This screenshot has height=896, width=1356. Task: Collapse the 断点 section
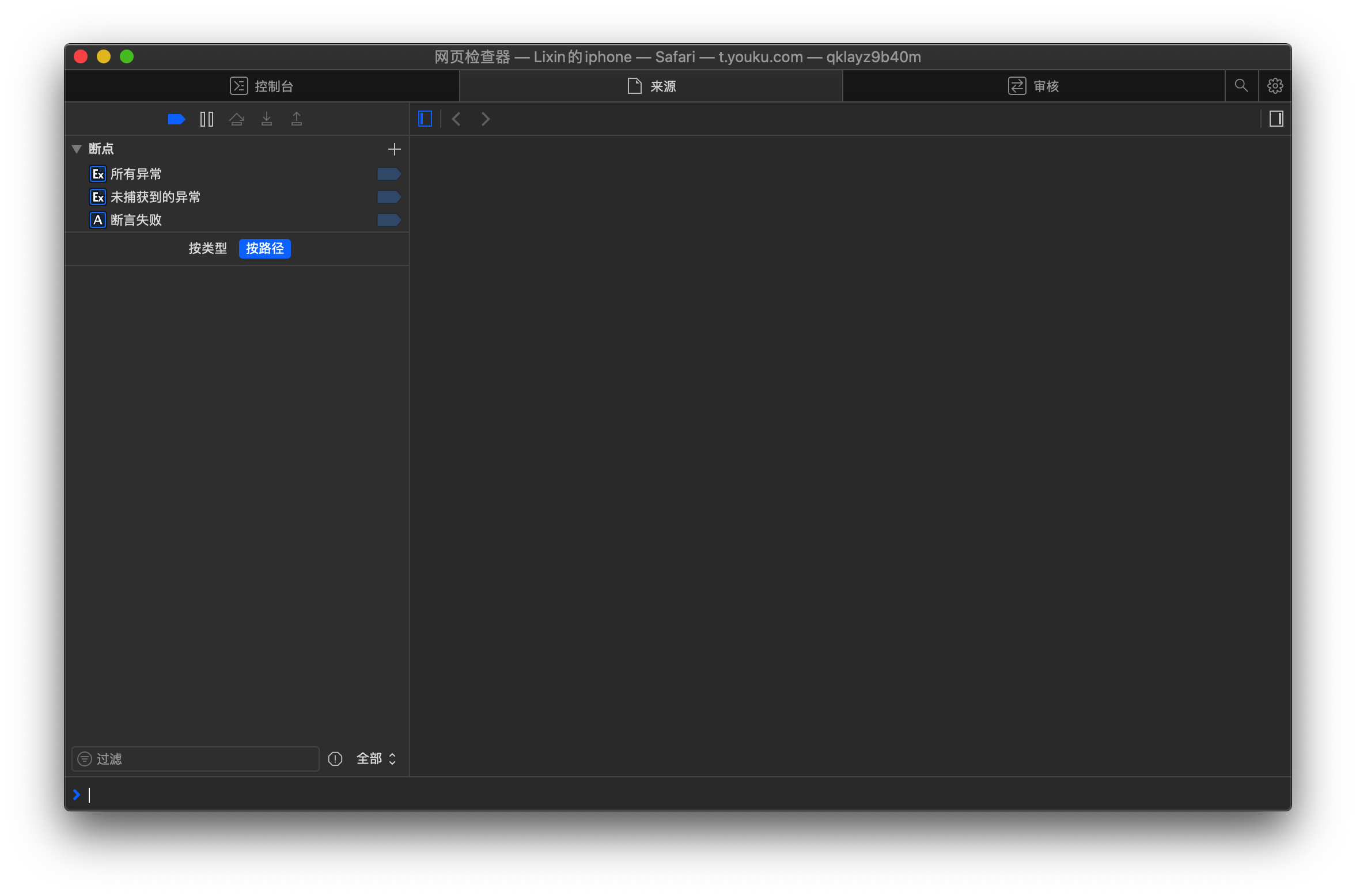(77, 149)
